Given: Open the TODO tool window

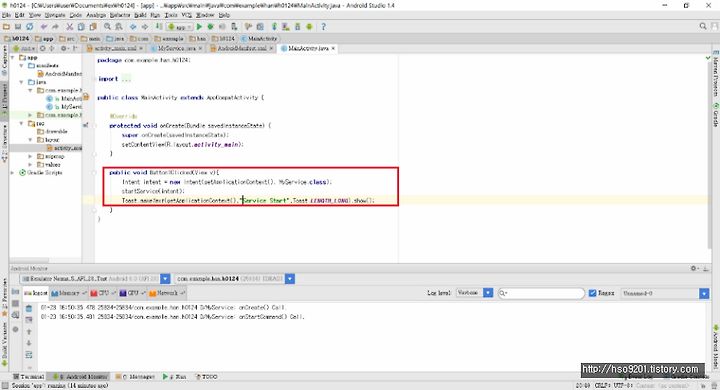Looking at the screenshot, I should tap(207, 377).
